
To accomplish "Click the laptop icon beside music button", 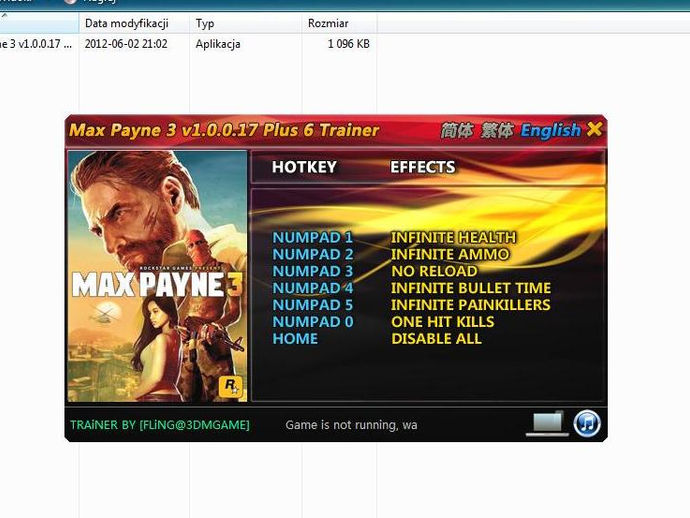I will (x=547, y=423).
